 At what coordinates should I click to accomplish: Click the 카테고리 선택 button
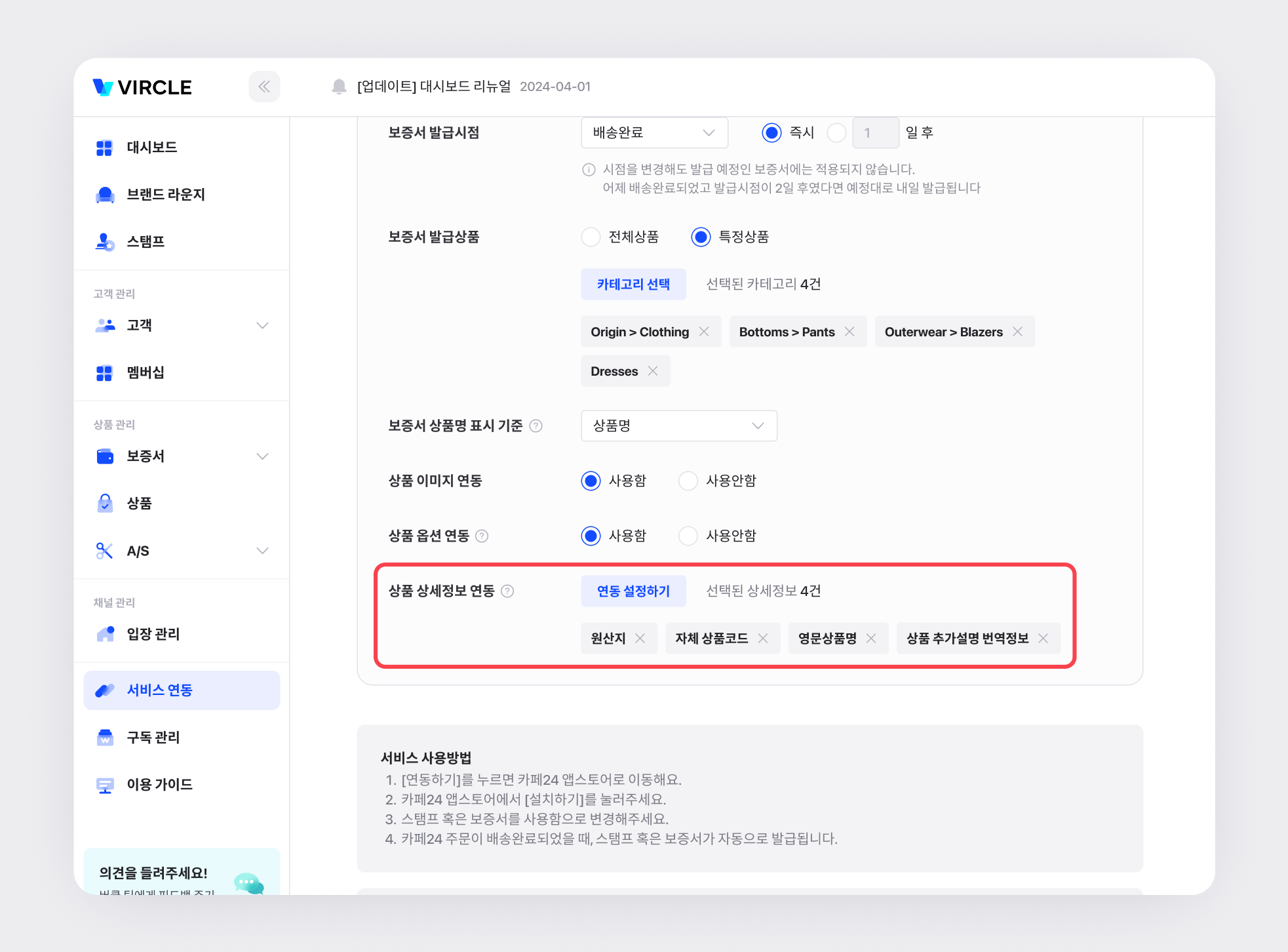(633, 285)
